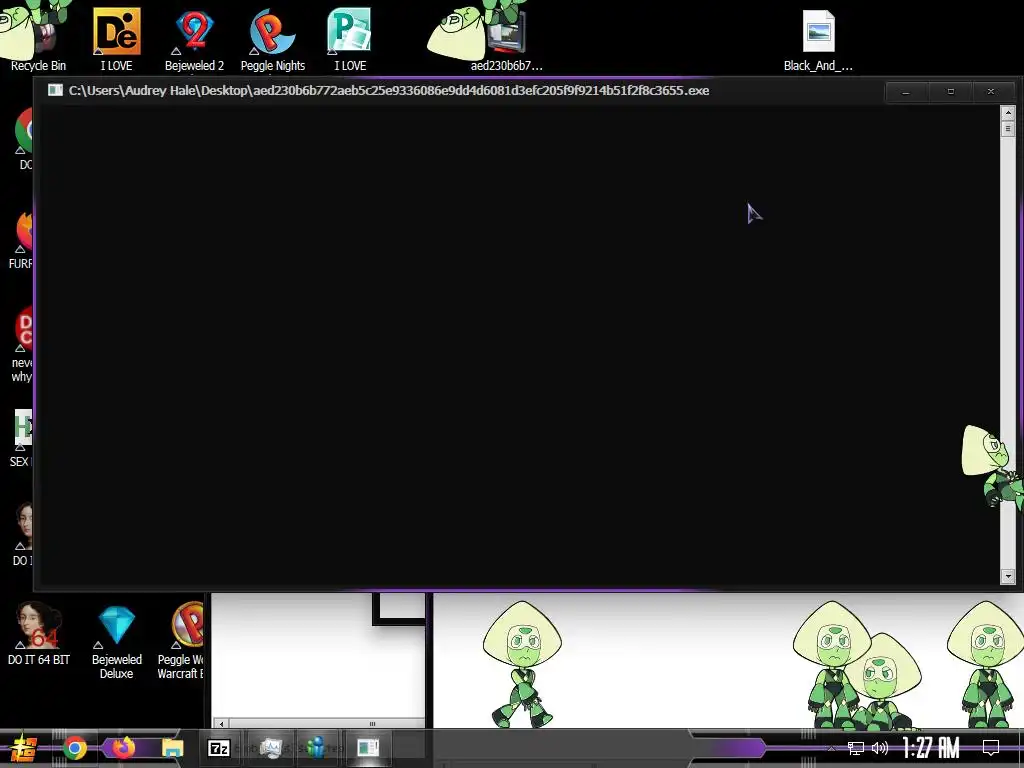
Task: Open the network icon in system tray
Action: (855, 748)
